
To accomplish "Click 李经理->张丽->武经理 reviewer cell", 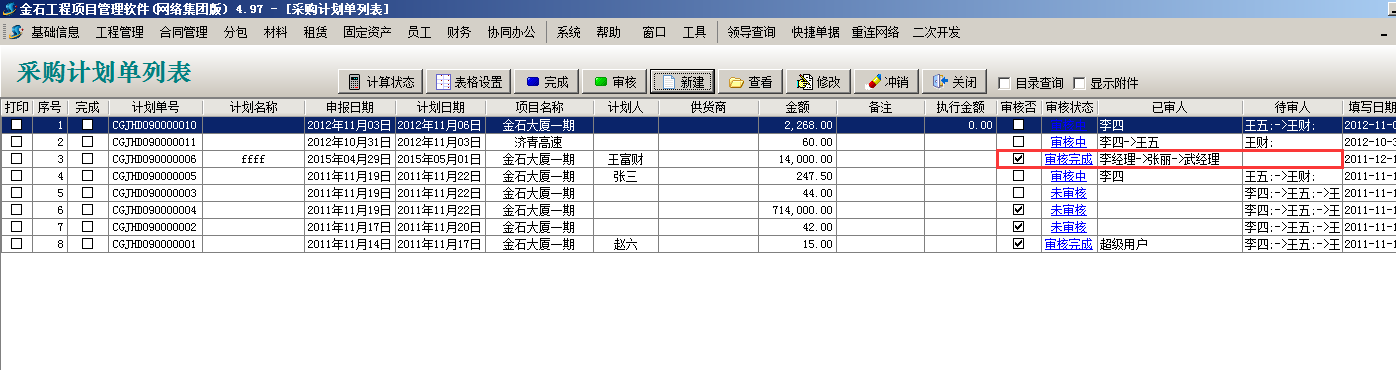I will tap(1170, 159).
